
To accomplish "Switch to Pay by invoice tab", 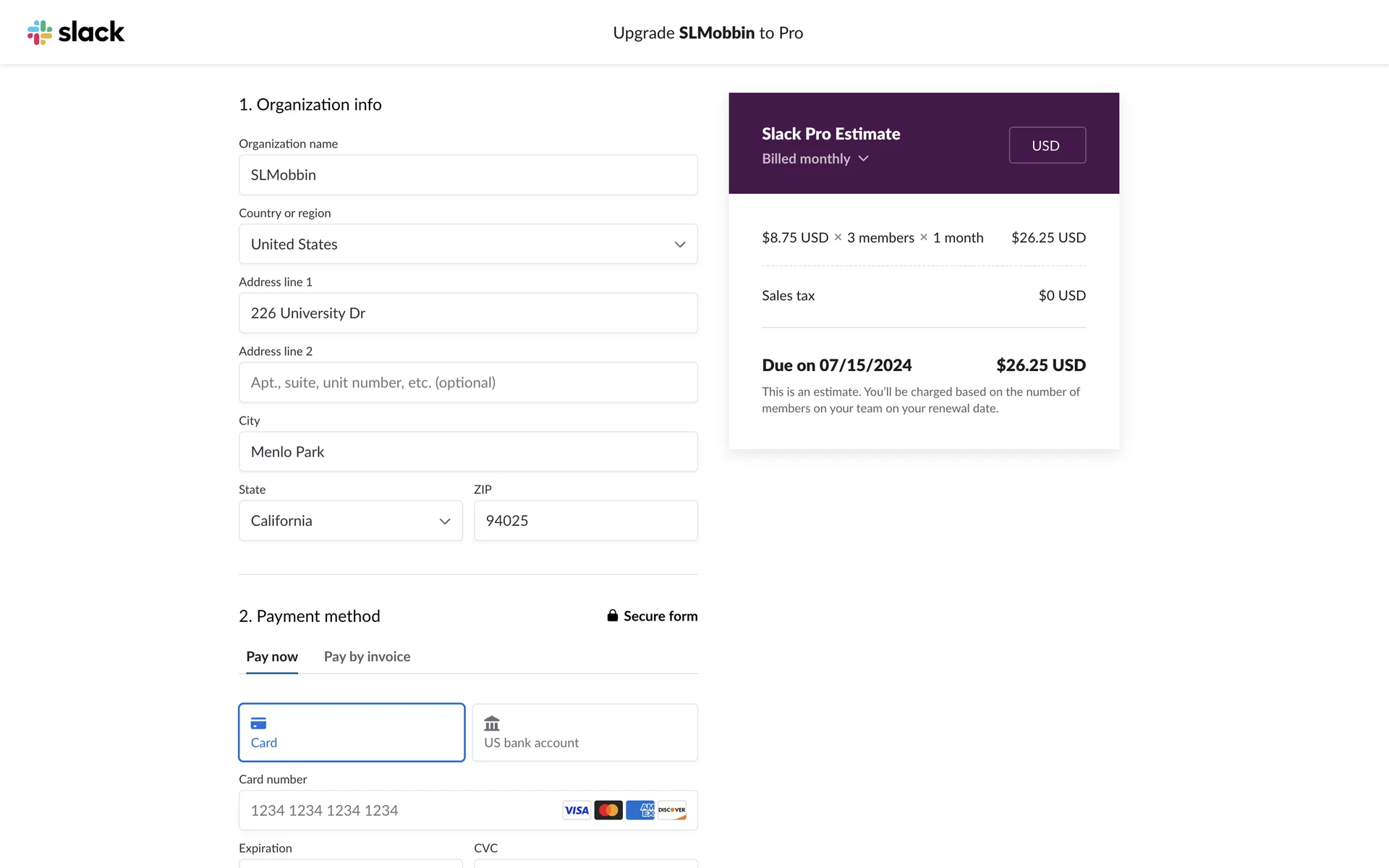I will tap(367, 656).
